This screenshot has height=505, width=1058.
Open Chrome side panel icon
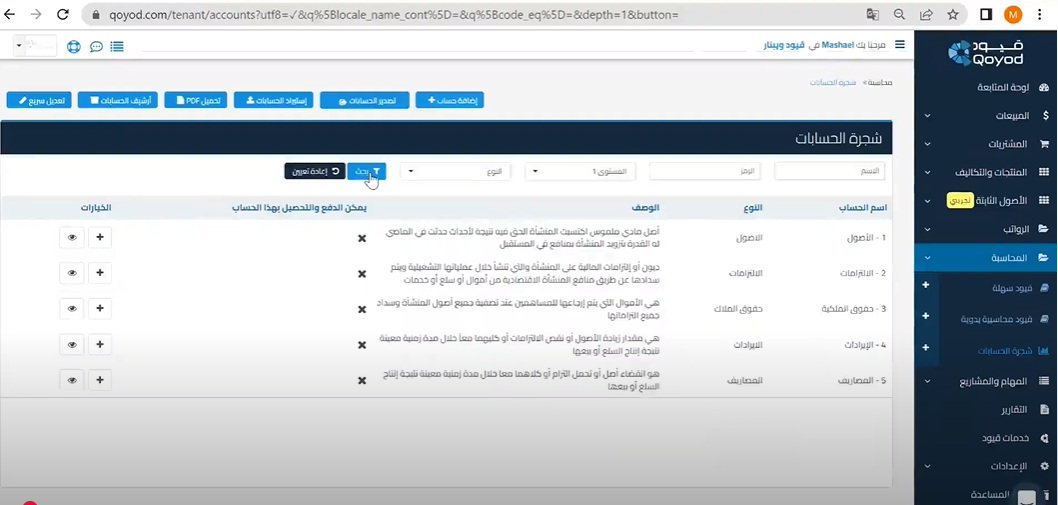click(x=986, y=14)
